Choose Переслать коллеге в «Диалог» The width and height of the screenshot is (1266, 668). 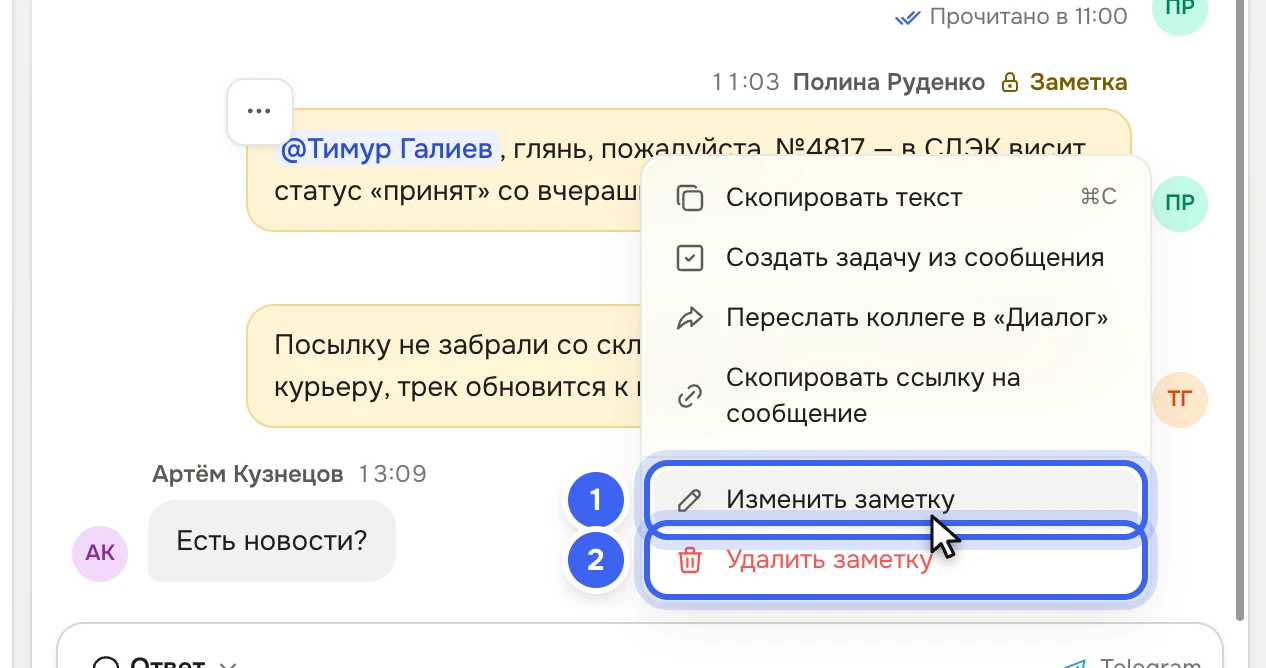click(x=896, y=318)
